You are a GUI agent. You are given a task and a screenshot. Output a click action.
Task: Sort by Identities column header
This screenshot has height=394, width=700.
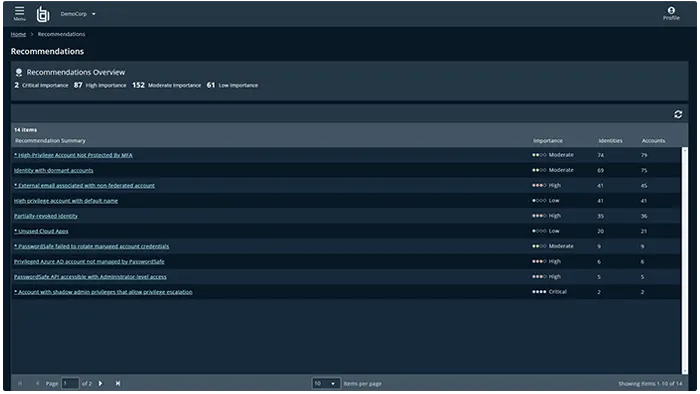click(x=610, y=141)
